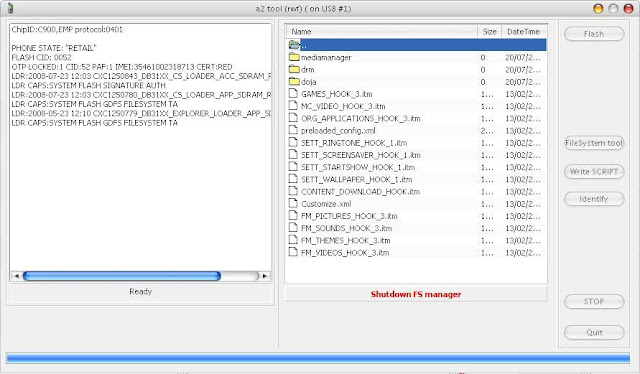Click the file icon of MC_VIDEO_HOOK_3.itm
Viewport: 640px width, 374px height.
pos(293,106)
